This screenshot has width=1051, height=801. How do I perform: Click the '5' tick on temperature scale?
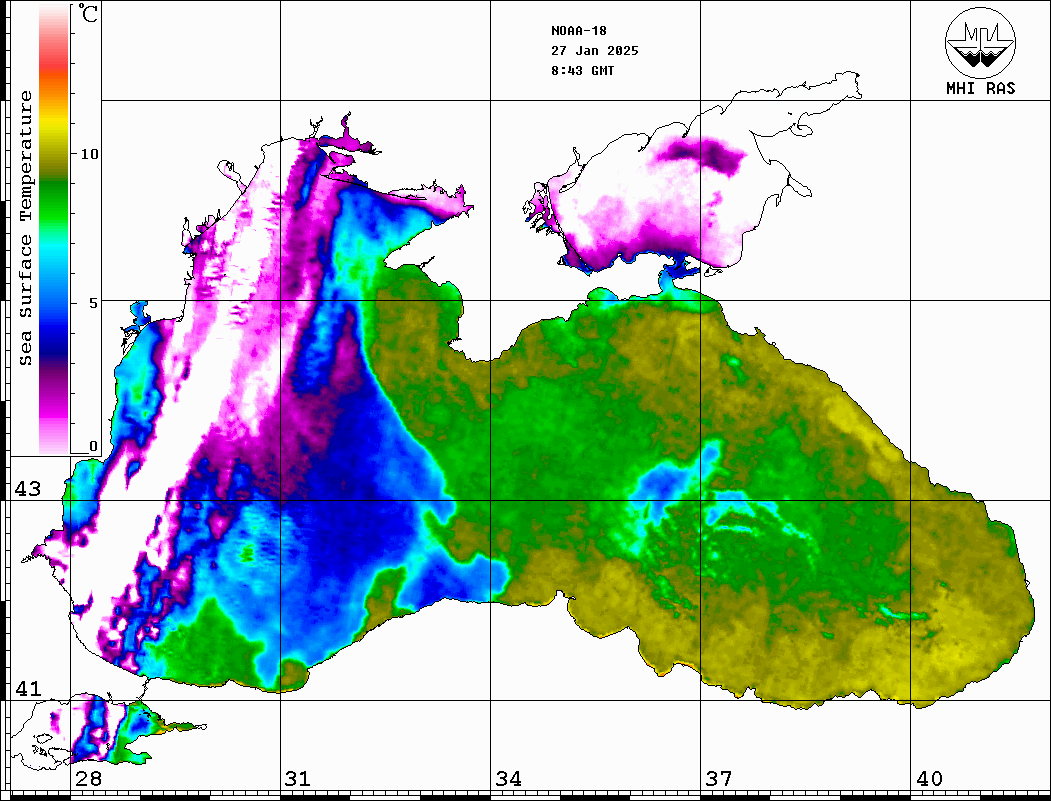coord(92,303)
